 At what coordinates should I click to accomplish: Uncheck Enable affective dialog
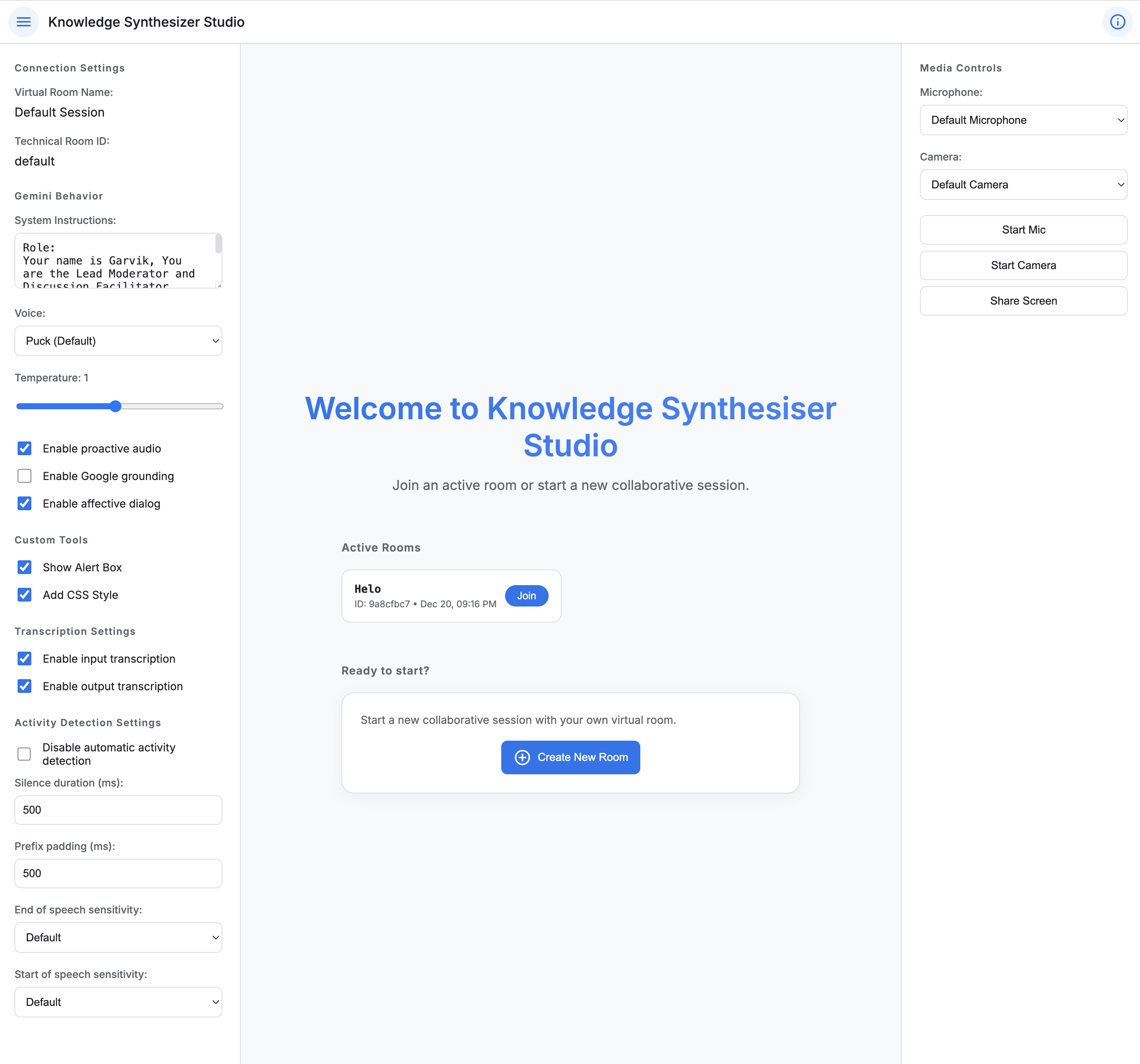24,503
